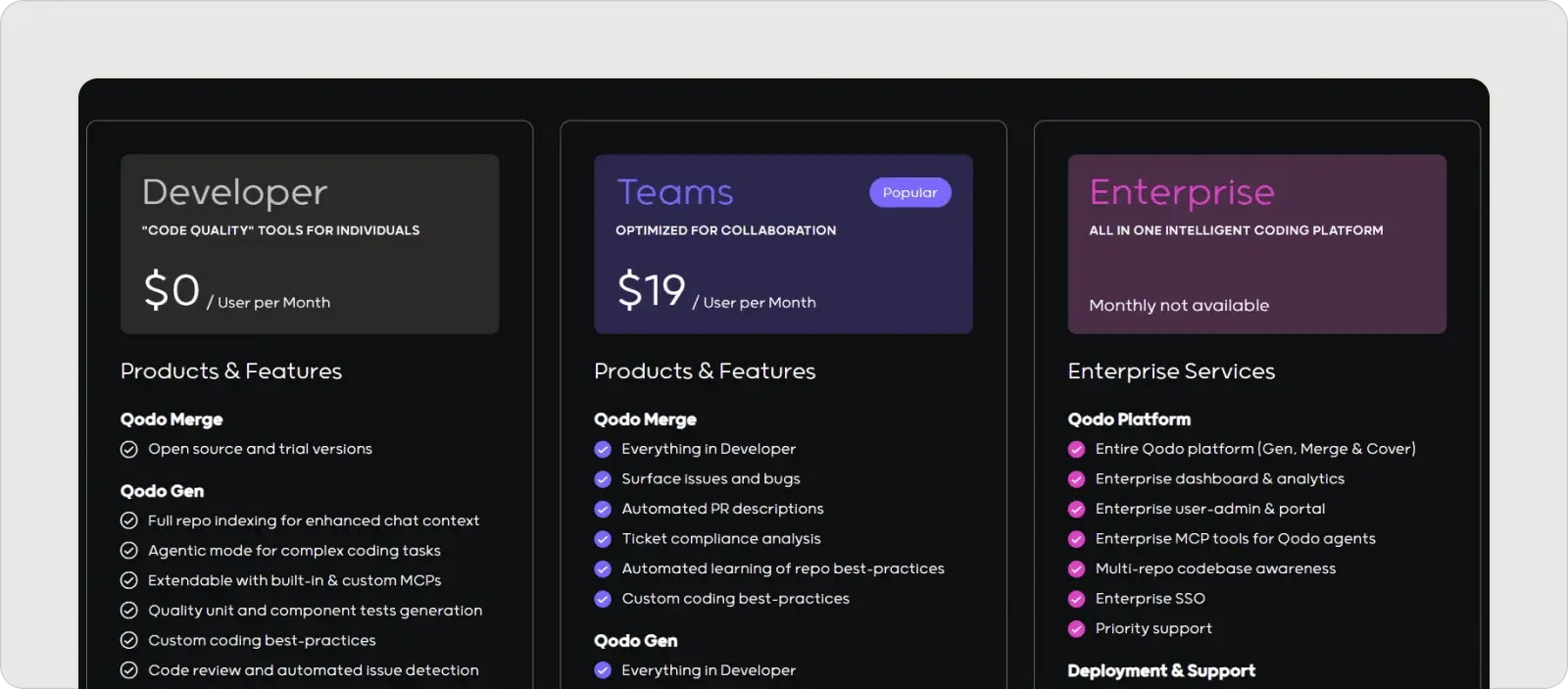This screenshot has width=1568, height=689.
Task: Click 'ALL IN ONE INTELLIGENT CODING PLATFORM' tagline
Action: point(1236,230)
